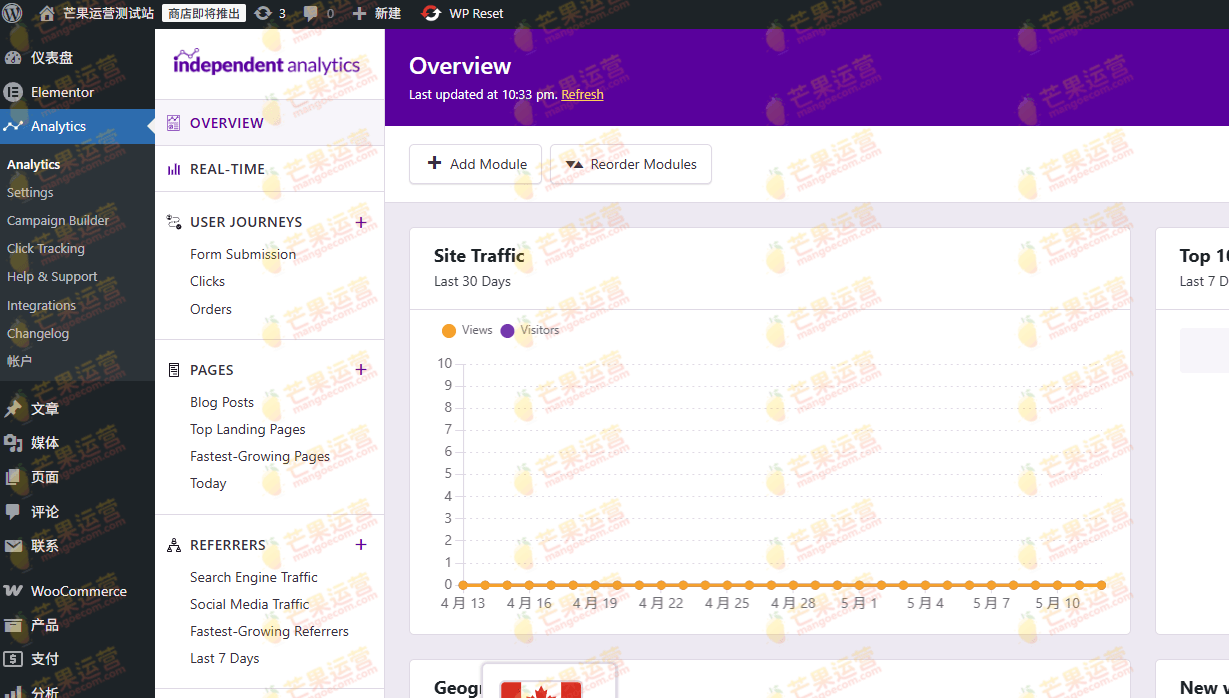Open the Blog Posts report
The width and height of the screenshot is (1229, 698).
click(x=222, y=402)
